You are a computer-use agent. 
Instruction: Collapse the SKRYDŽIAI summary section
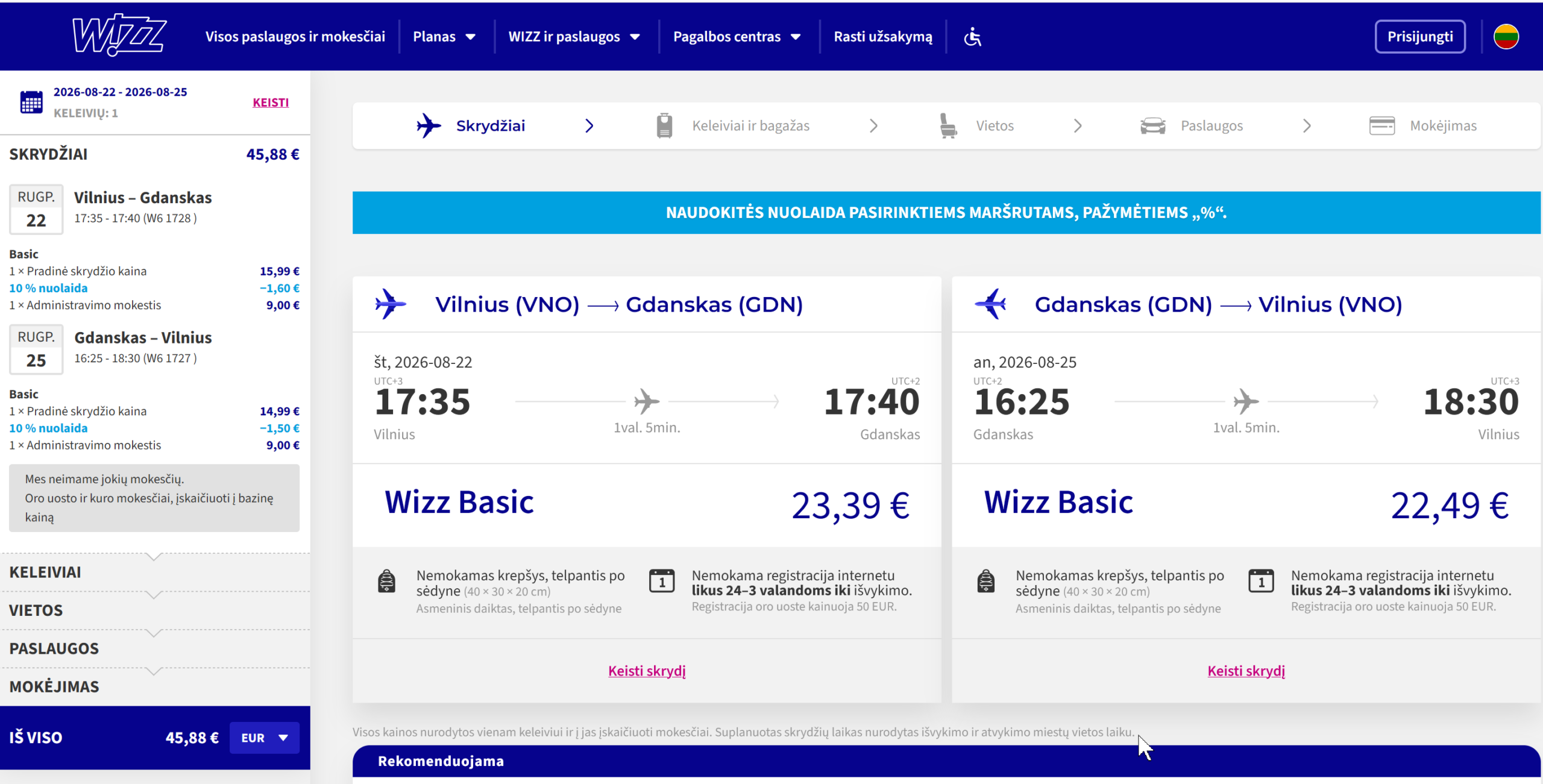click(x=155, y=154)
